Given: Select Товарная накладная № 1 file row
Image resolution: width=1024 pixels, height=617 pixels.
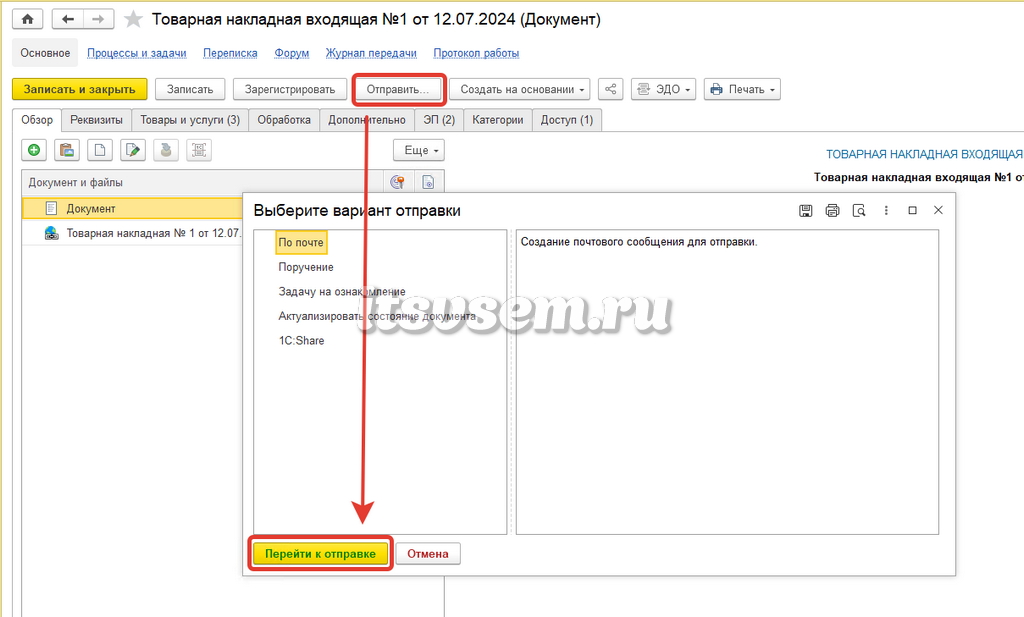Looking at the screenshot, I should click(x=133, y=233).
